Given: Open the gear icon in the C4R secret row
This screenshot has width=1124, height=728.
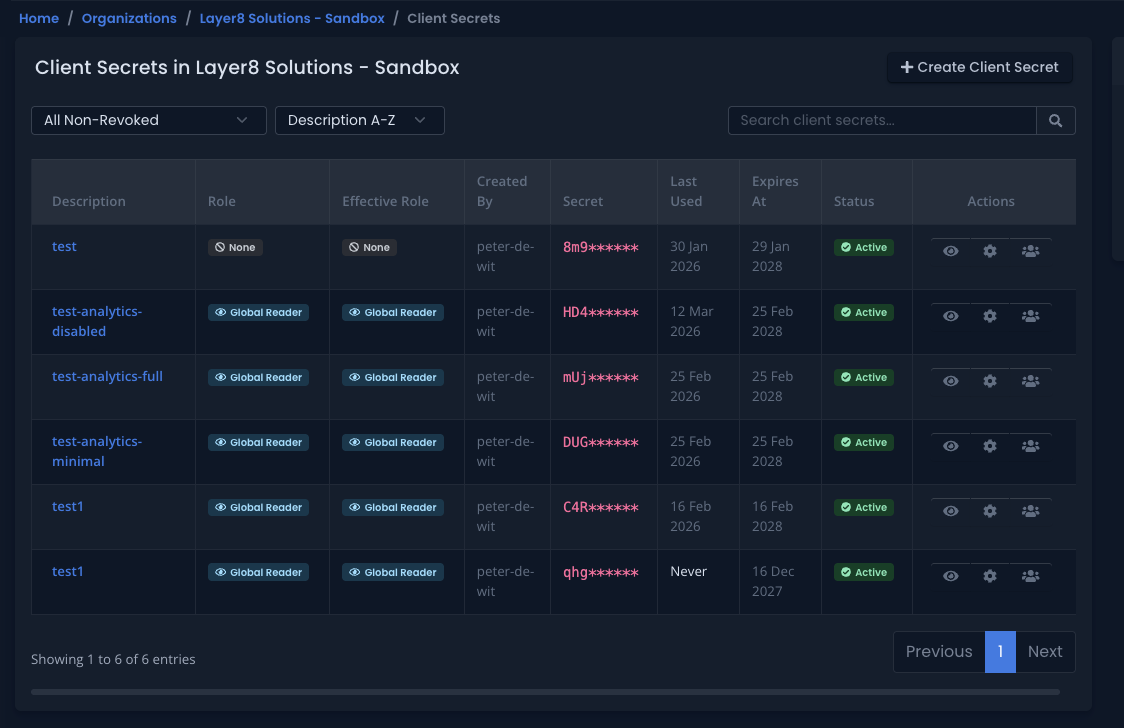Looking at the screenshot, I should point(990,511).
